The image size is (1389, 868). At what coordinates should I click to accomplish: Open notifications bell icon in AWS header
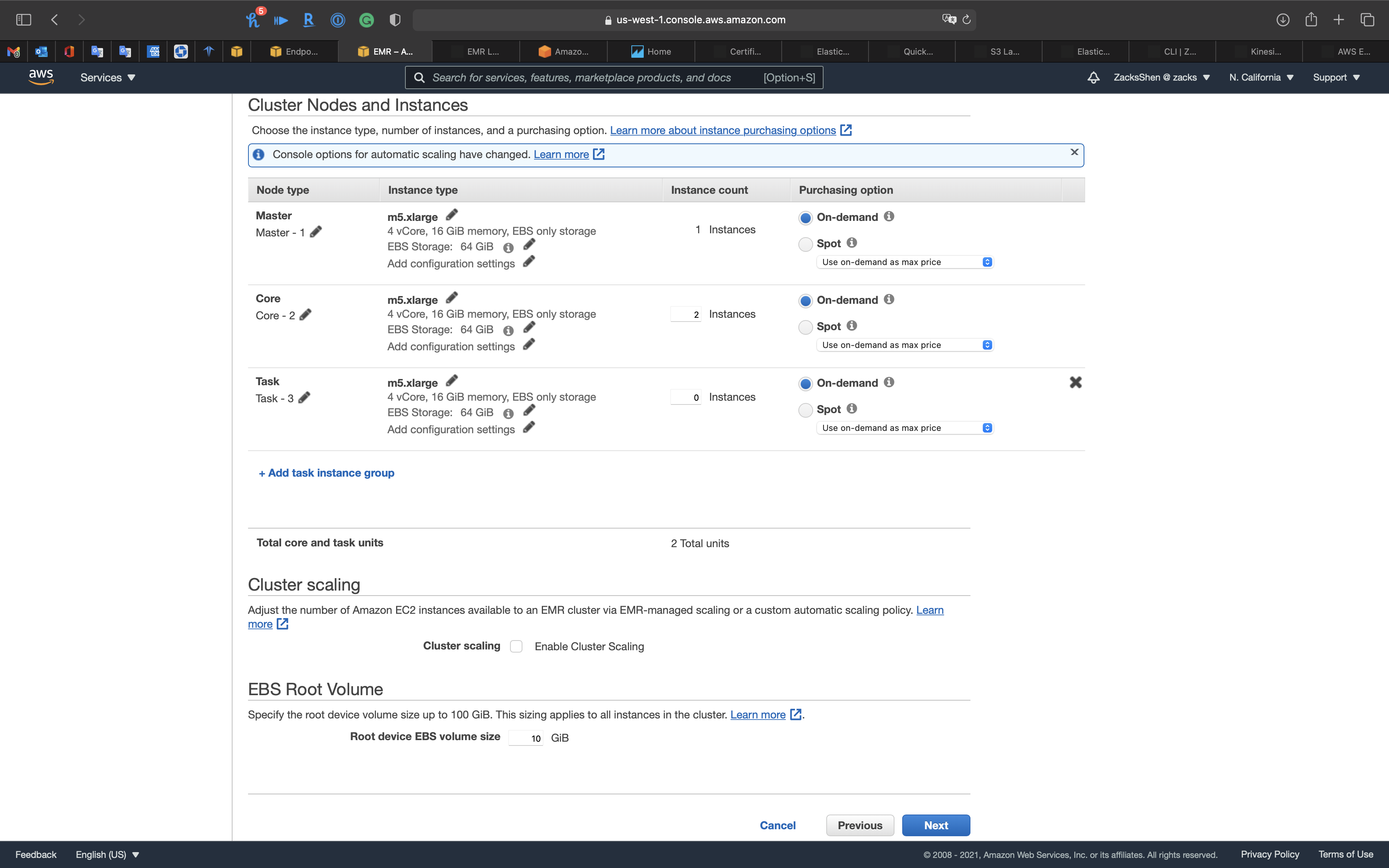[1093, 77]
